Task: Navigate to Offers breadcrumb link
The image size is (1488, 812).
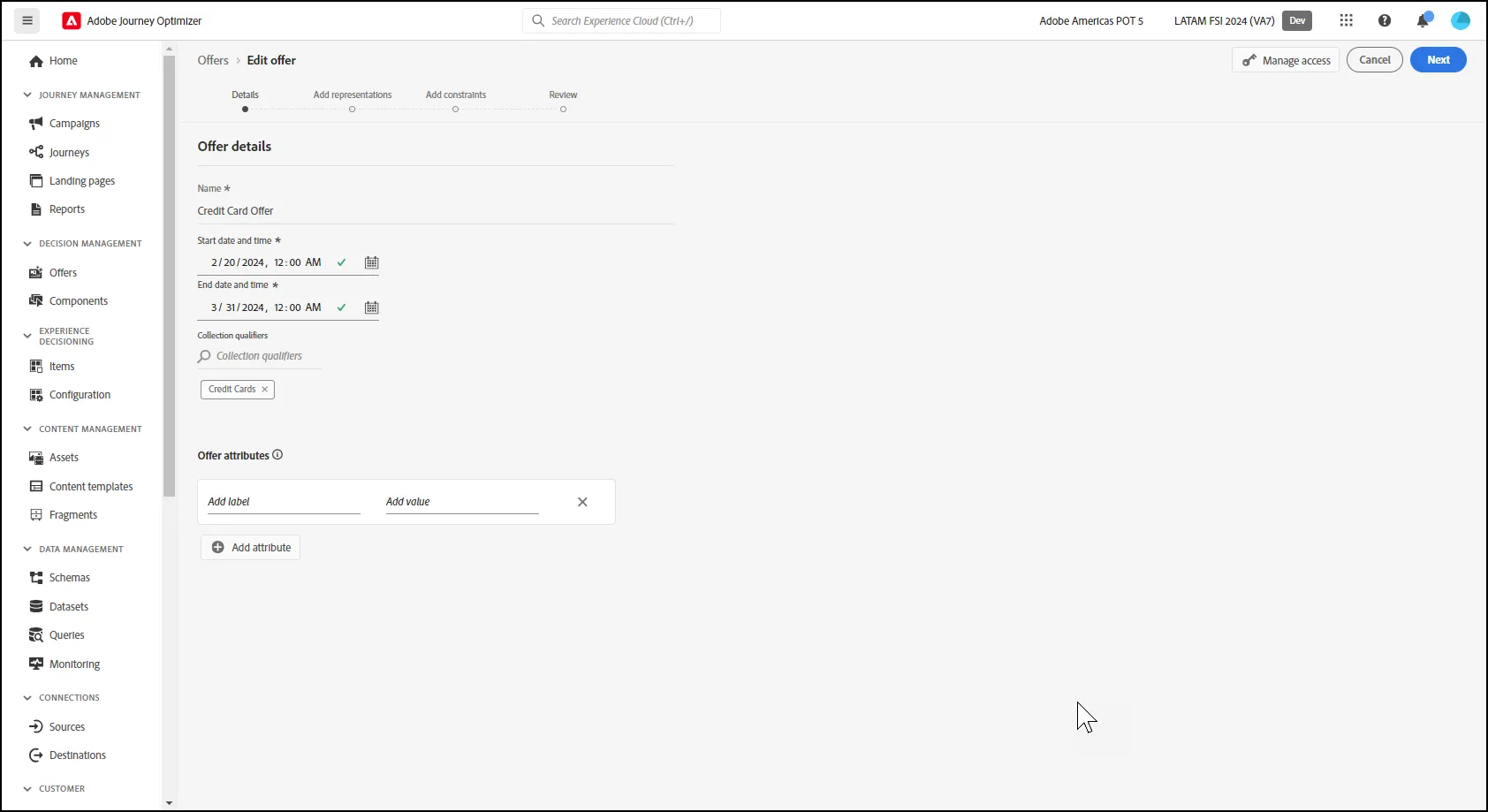Action: tap(213, 60)
